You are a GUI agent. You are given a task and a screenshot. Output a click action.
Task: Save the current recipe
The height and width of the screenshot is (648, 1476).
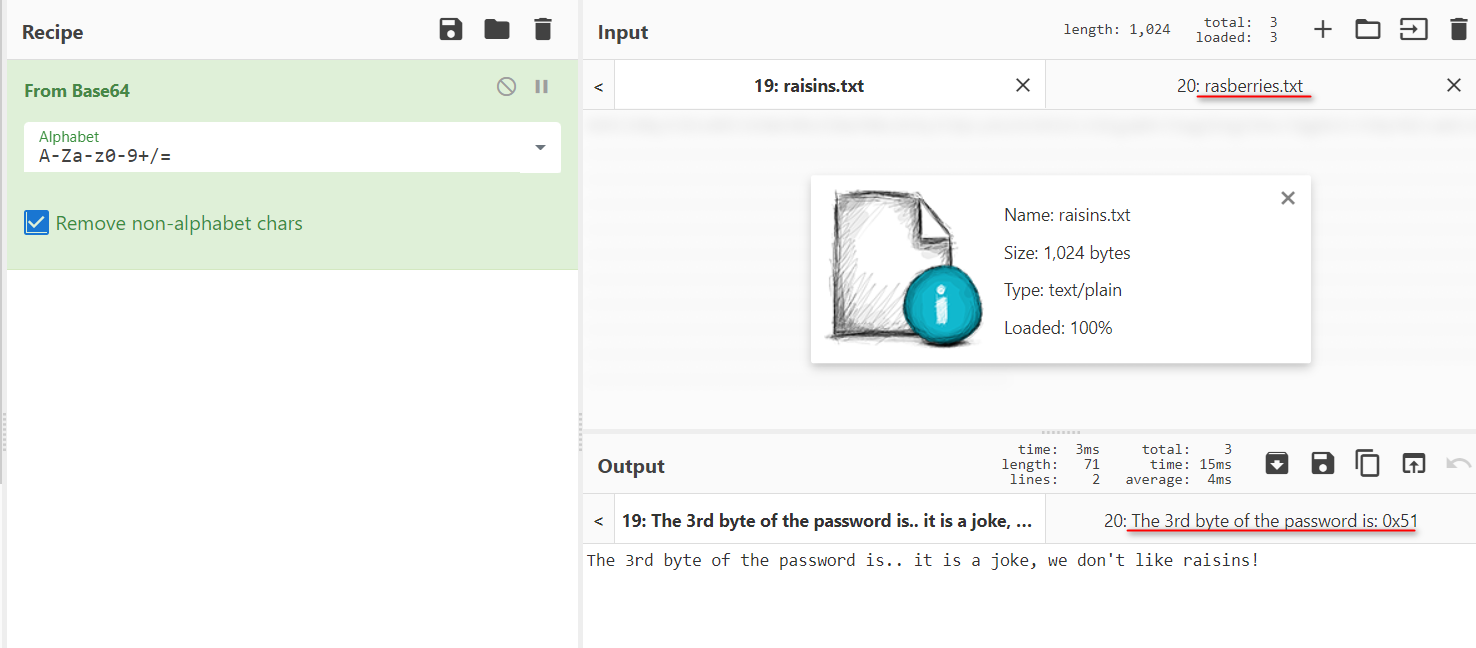click(x=451, y=30)
